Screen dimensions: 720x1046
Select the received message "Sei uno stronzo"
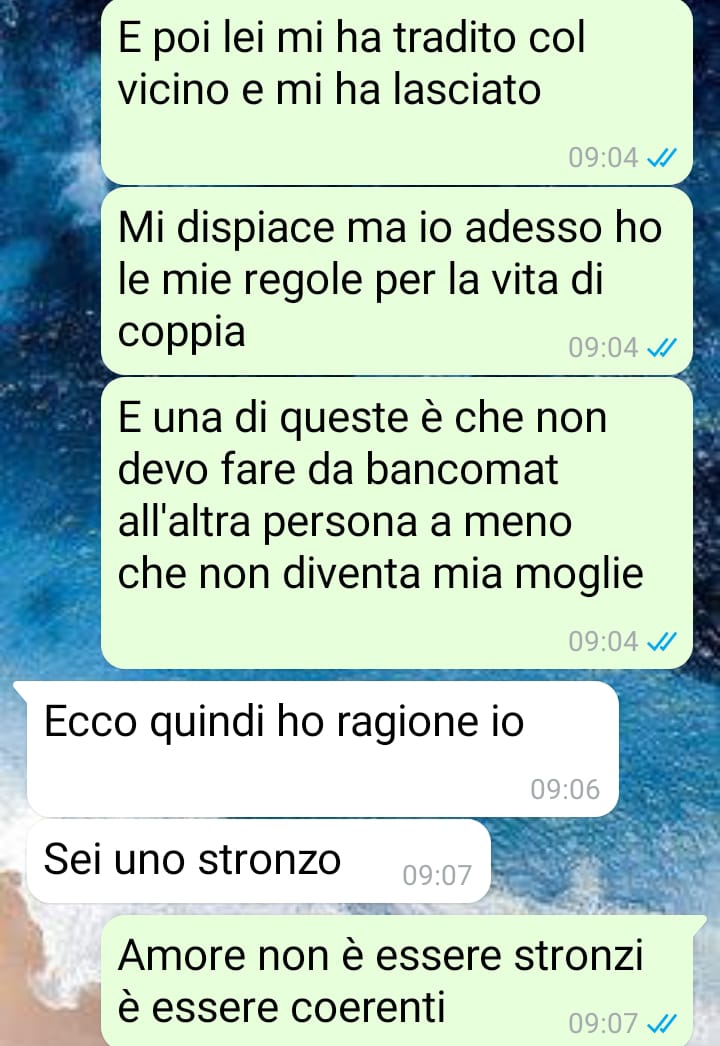click(259, 861)
